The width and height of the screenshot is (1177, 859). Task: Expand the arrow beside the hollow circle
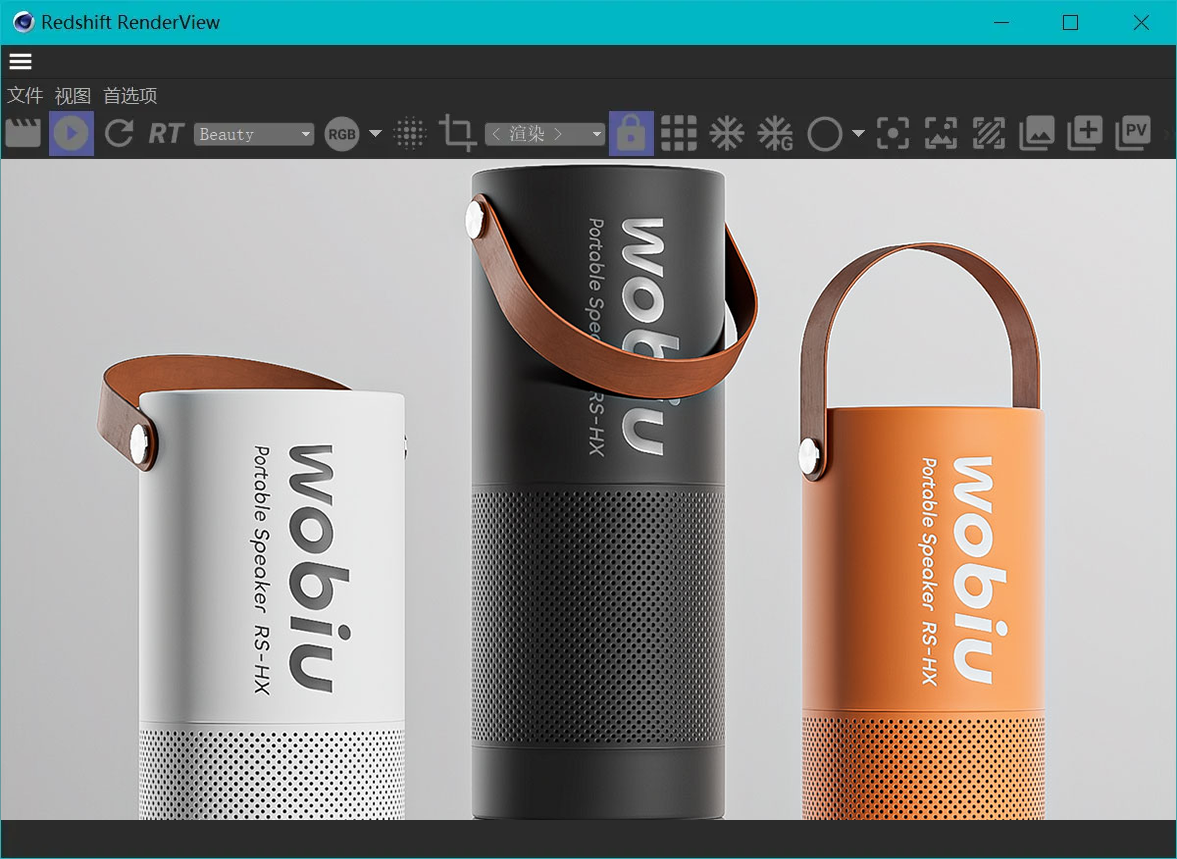click(x=858, y=134)
